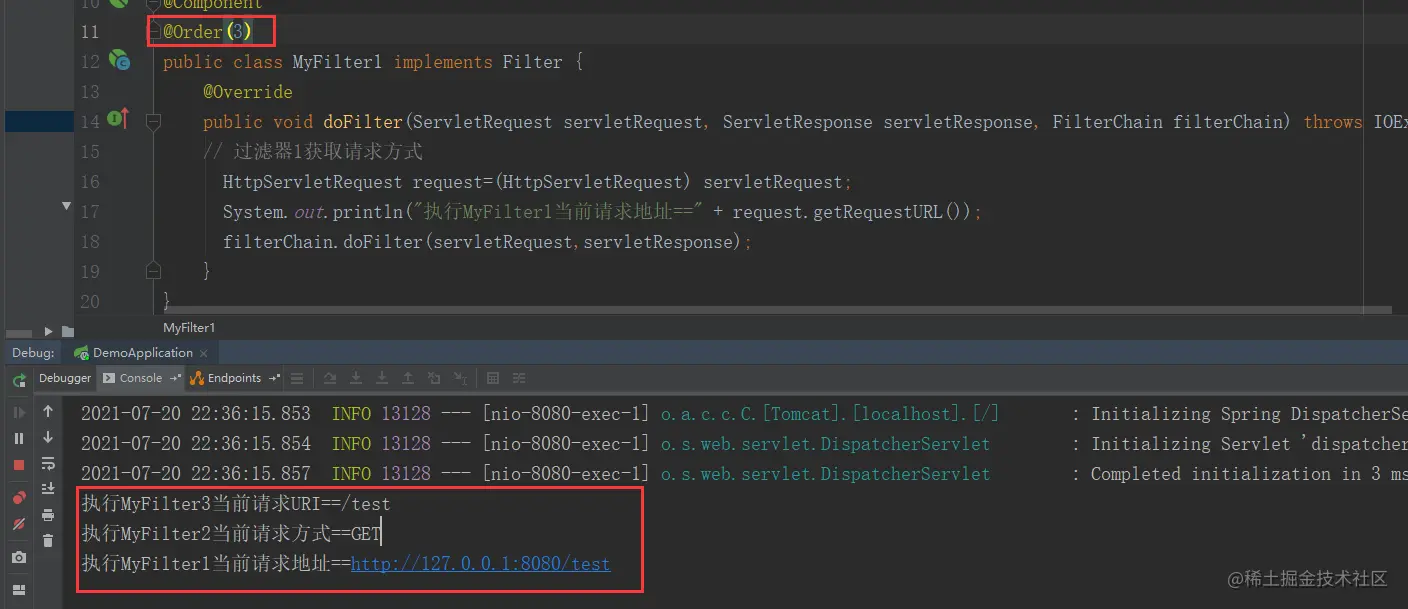
Task: Stop the DemoApplication process
Action: point(19,465)
